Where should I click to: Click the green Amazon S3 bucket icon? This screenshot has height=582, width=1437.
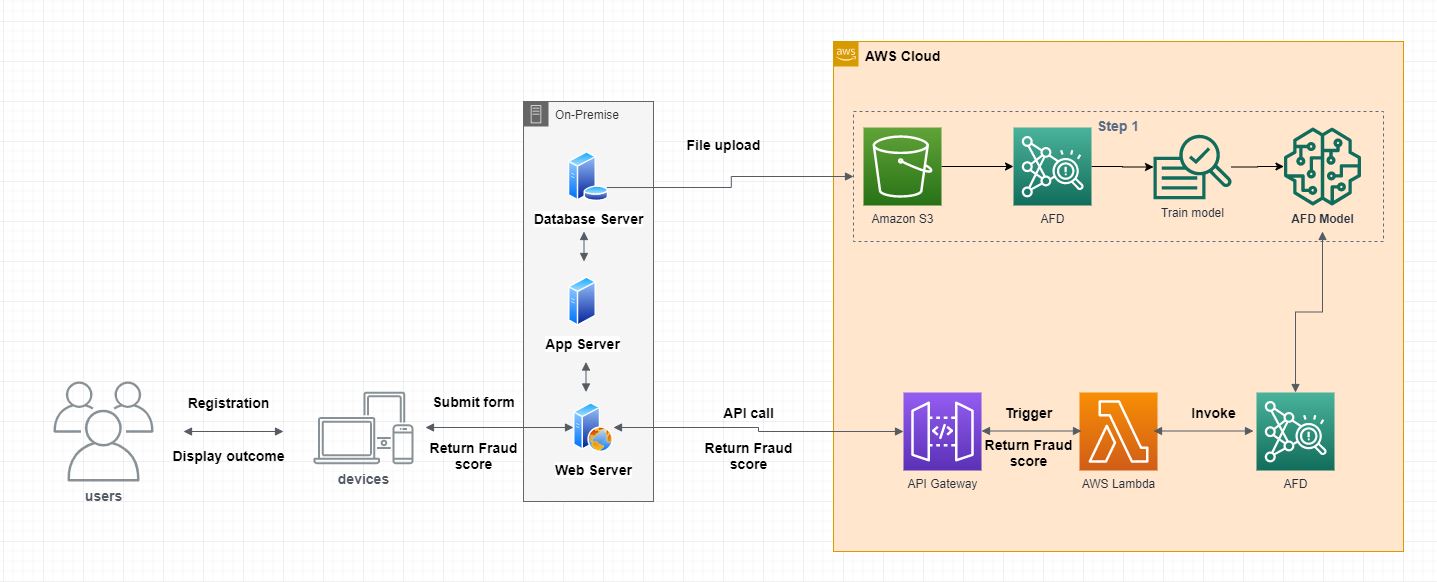tap(903, 166)
